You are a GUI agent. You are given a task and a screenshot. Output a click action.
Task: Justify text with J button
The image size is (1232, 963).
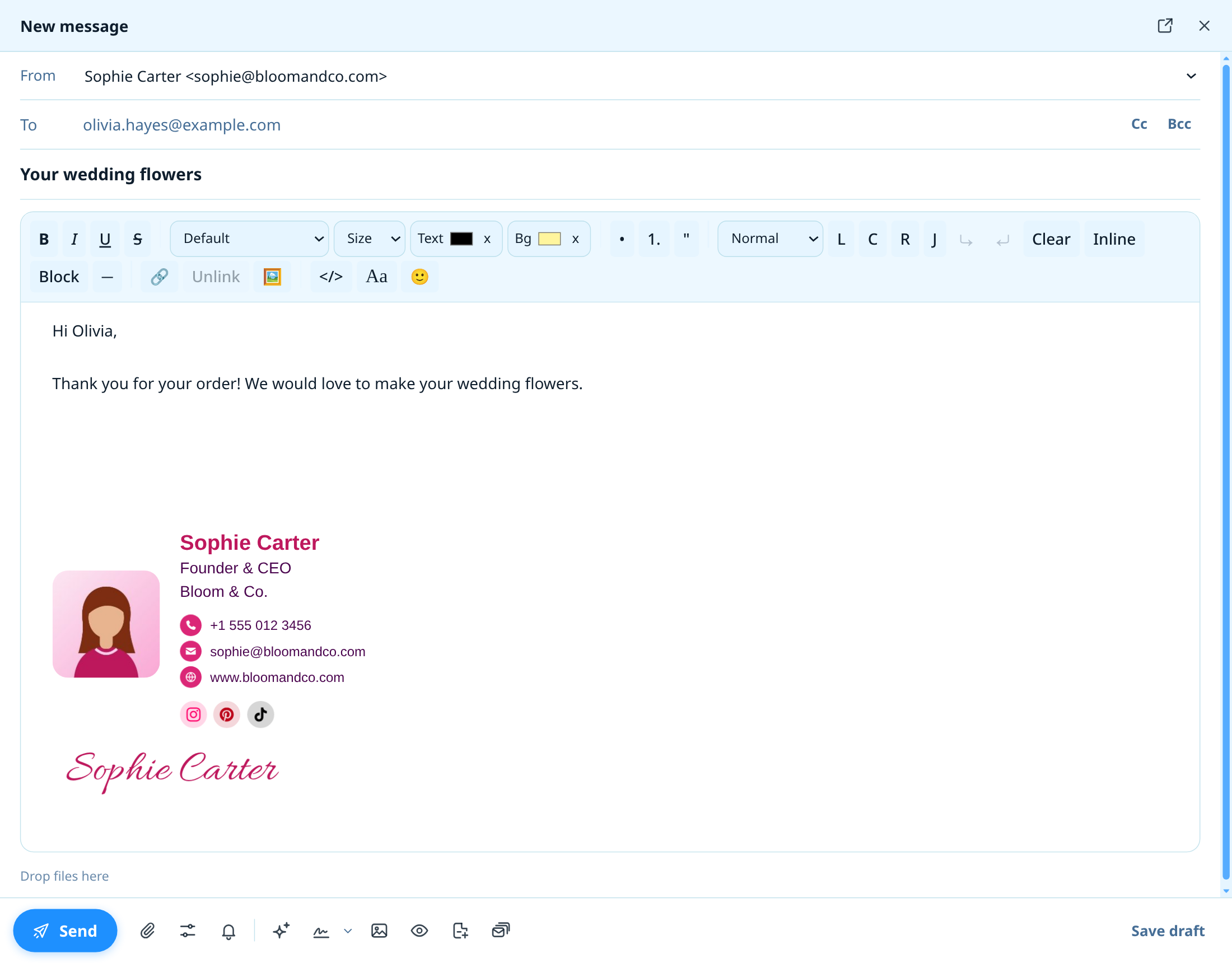click(934, 239)
